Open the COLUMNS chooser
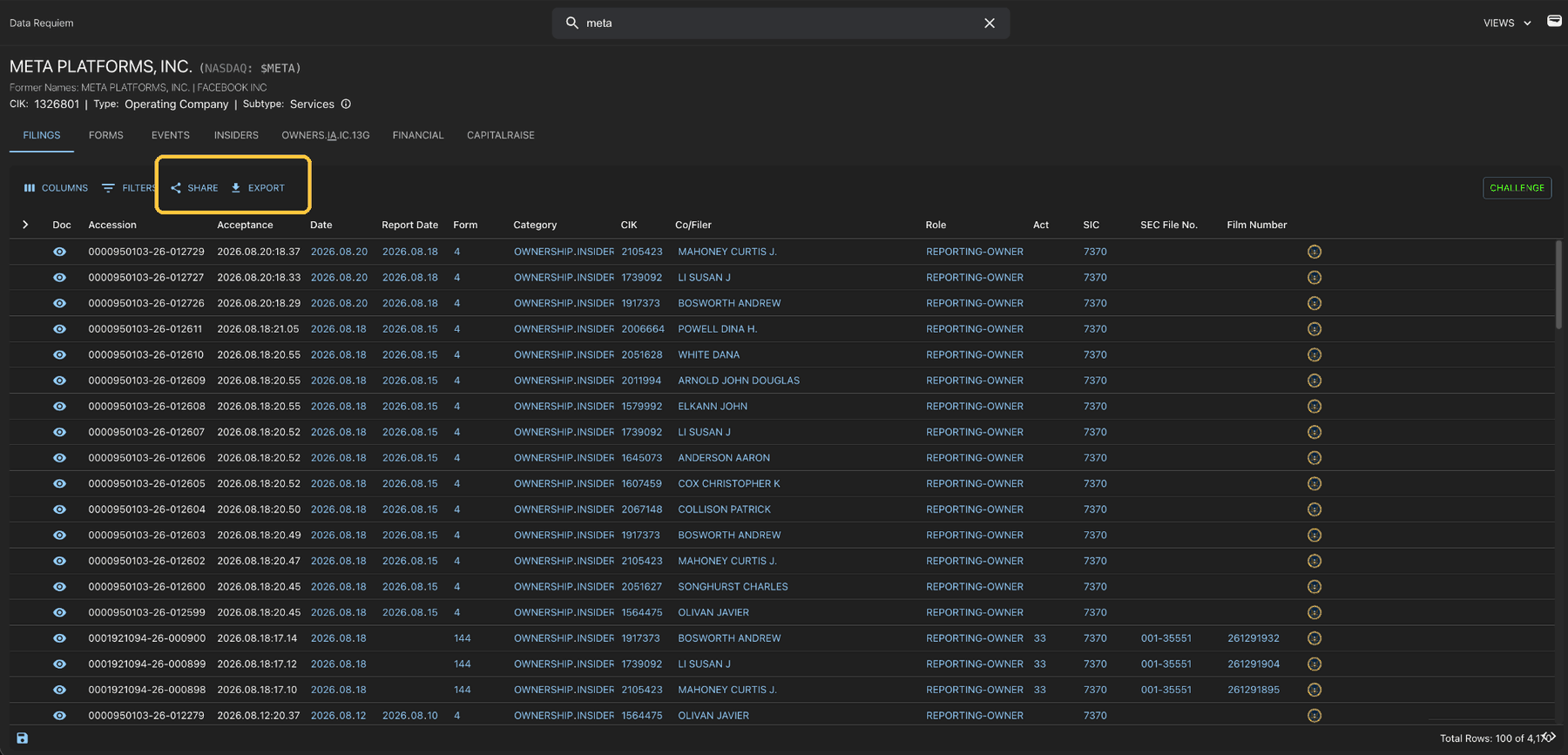 (56, 188)
